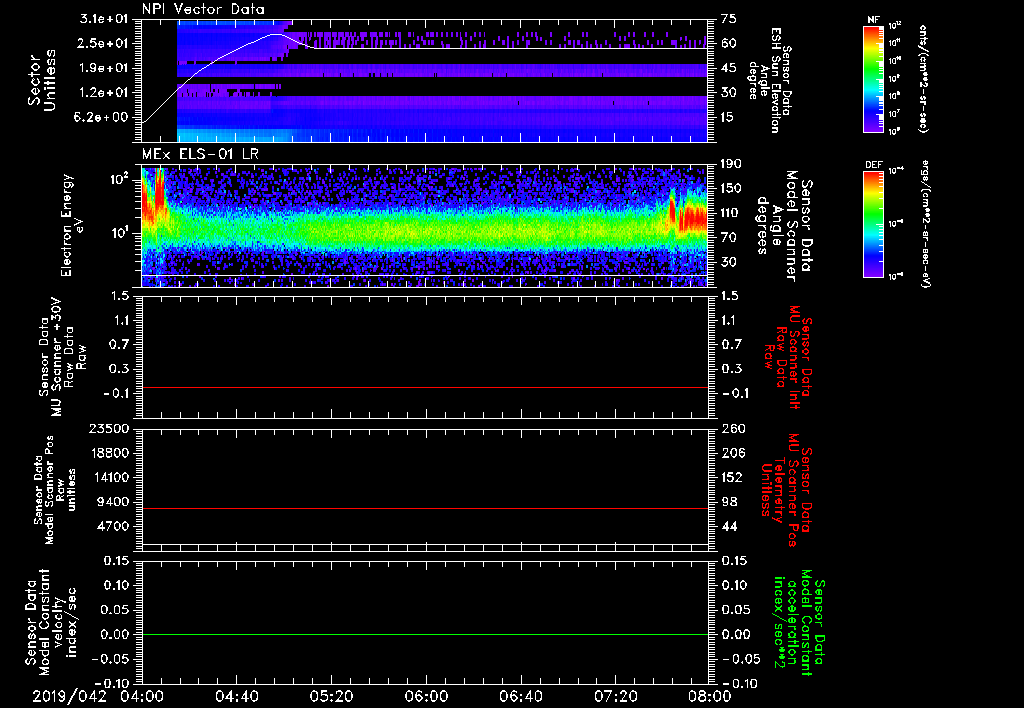
Task: Click the '190' scanner angle tick label
Action: point(732,164)
